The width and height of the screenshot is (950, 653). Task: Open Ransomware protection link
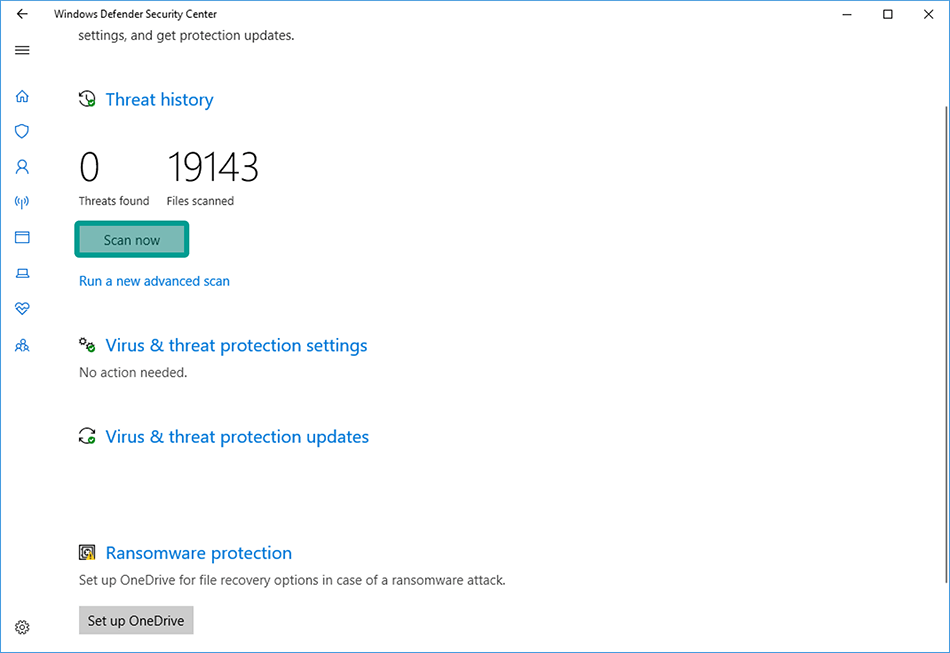click(x=199, y=553)
